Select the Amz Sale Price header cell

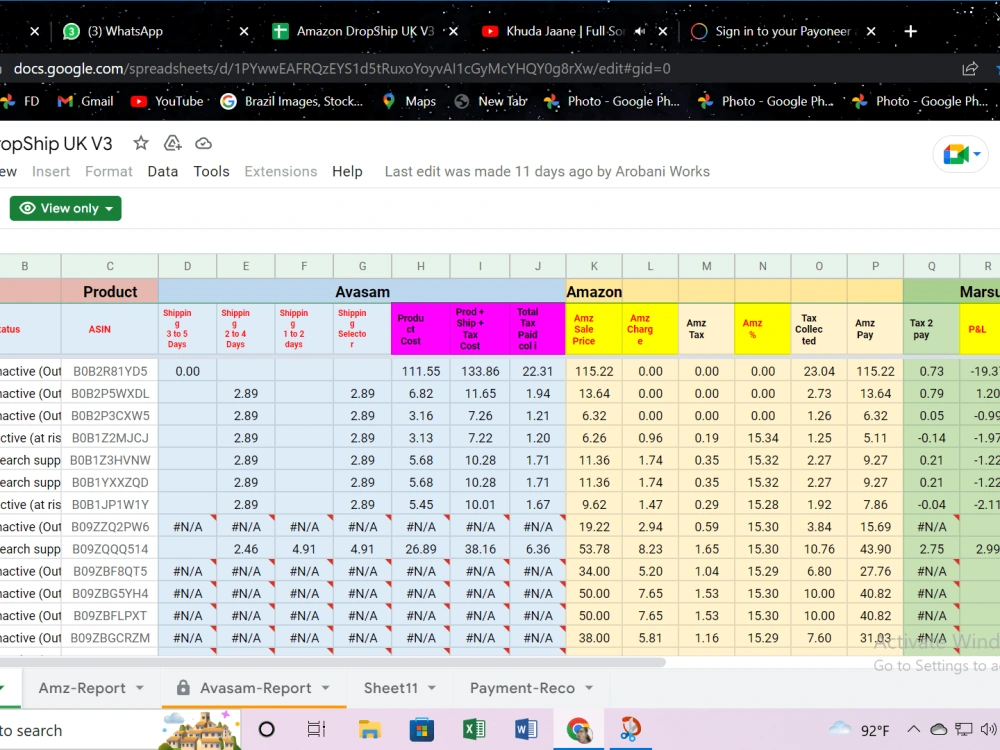click(x=594, y=329)
